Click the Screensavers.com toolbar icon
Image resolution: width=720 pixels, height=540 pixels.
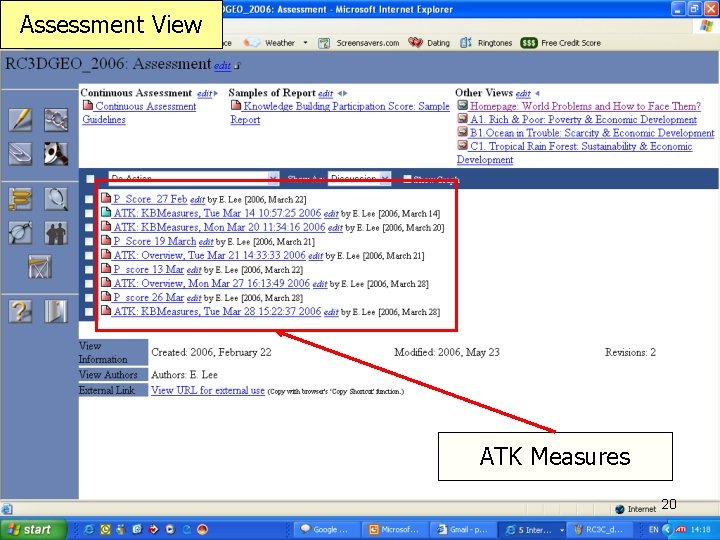coord(324,43)
